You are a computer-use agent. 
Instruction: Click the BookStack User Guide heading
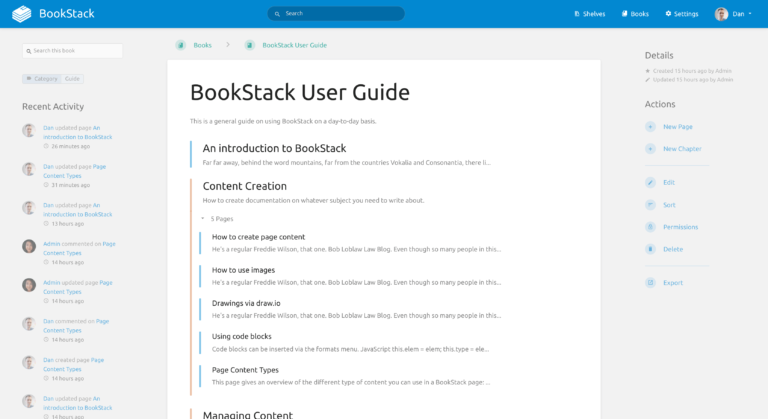click(300, 92)
